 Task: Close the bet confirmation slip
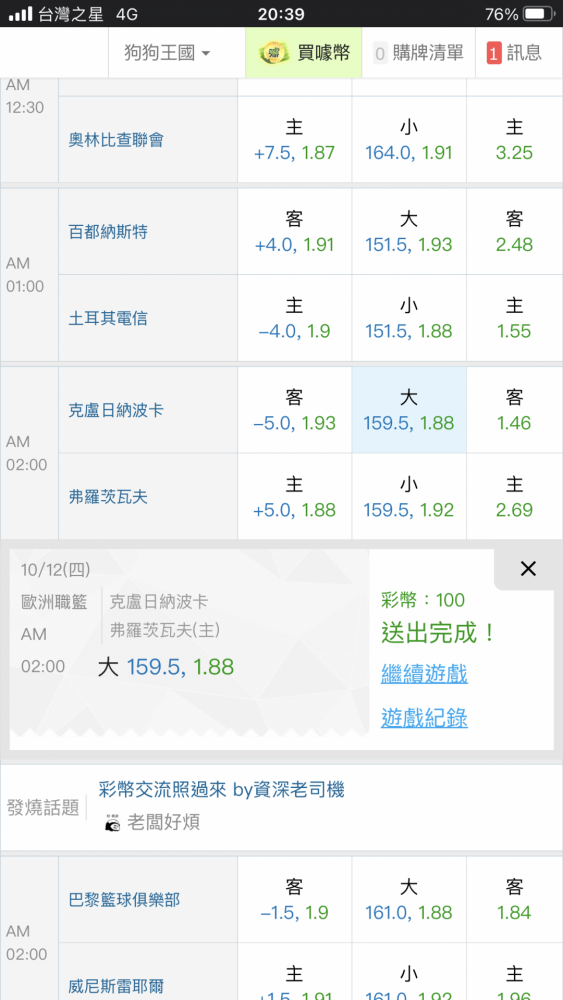(x=528, y=568)
